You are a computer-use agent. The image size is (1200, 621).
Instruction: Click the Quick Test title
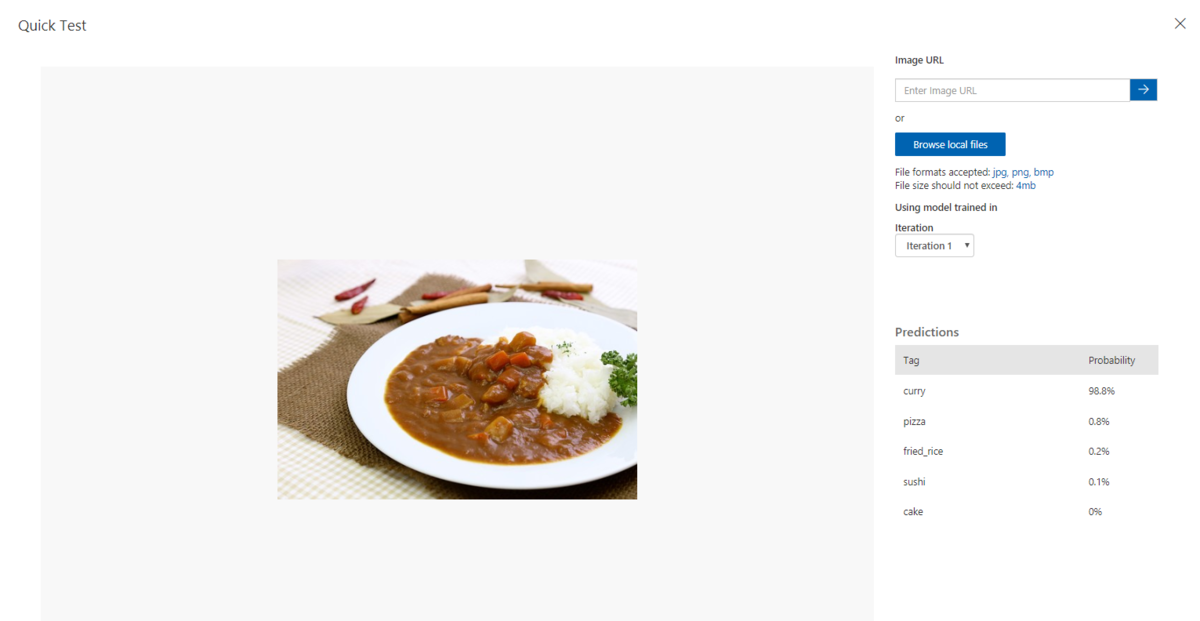[x=52, y=25]
